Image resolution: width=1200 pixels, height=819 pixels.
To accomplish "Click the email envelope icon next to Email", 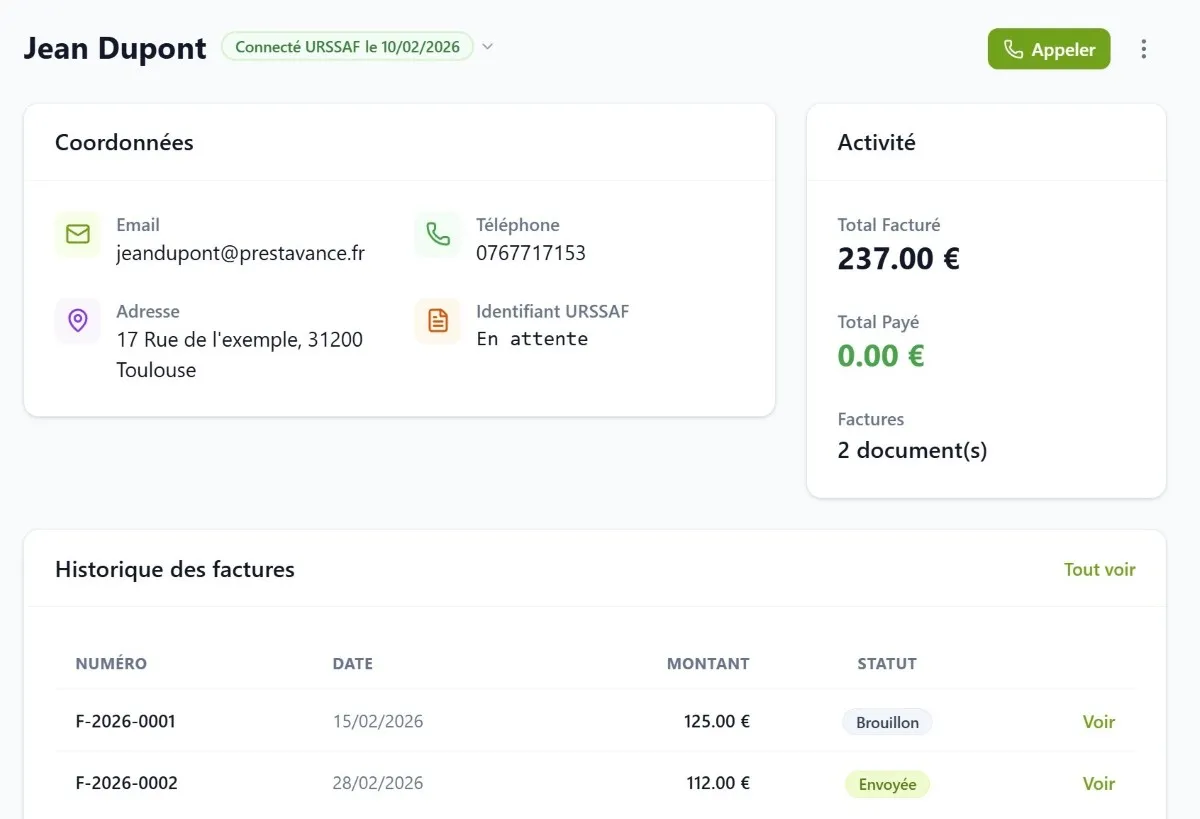I will coord(77,236).
